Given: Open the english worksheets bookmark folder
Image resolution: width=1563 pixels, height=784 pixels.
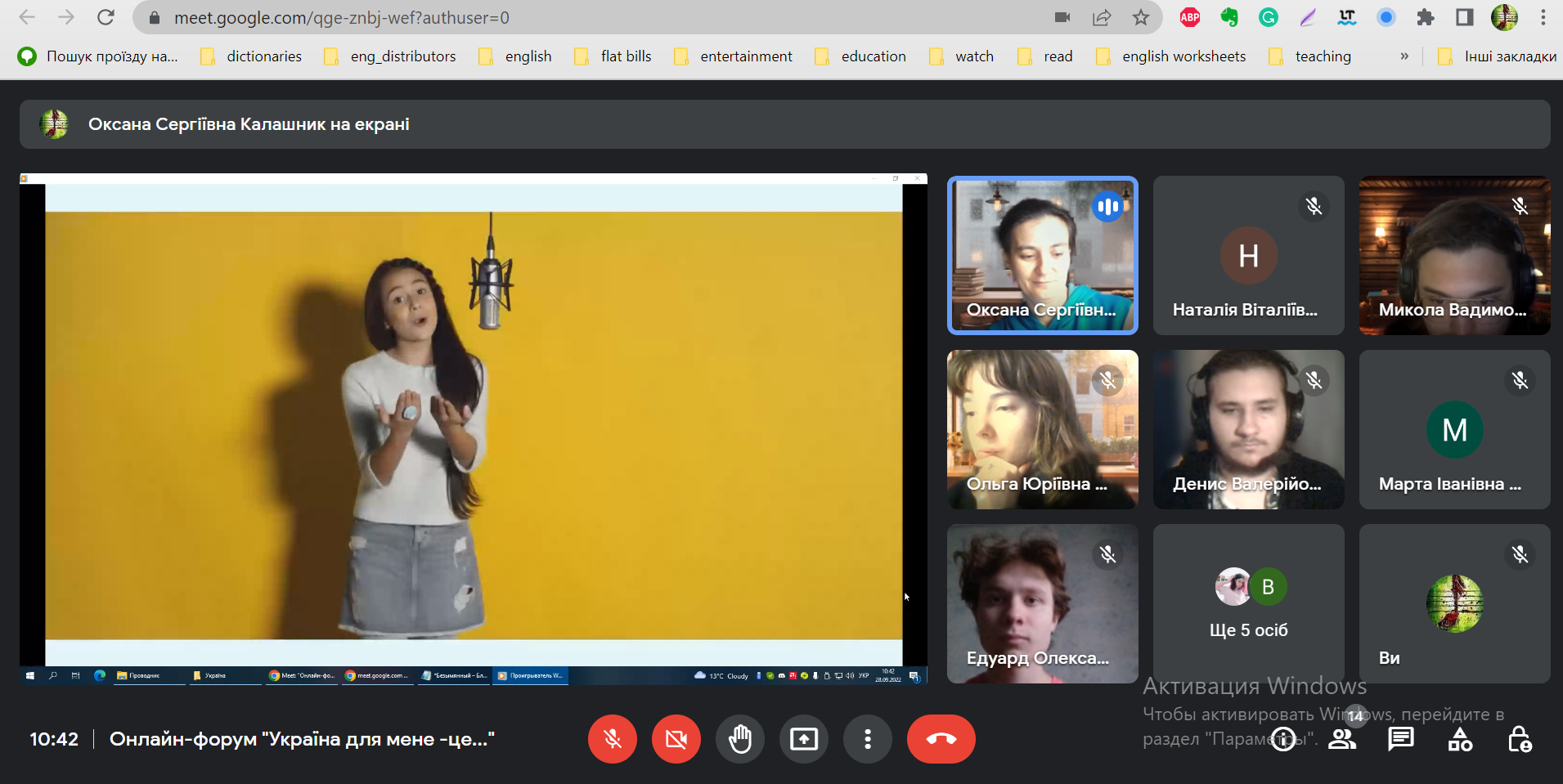Looking at the screenshot, I should 1171,56.
